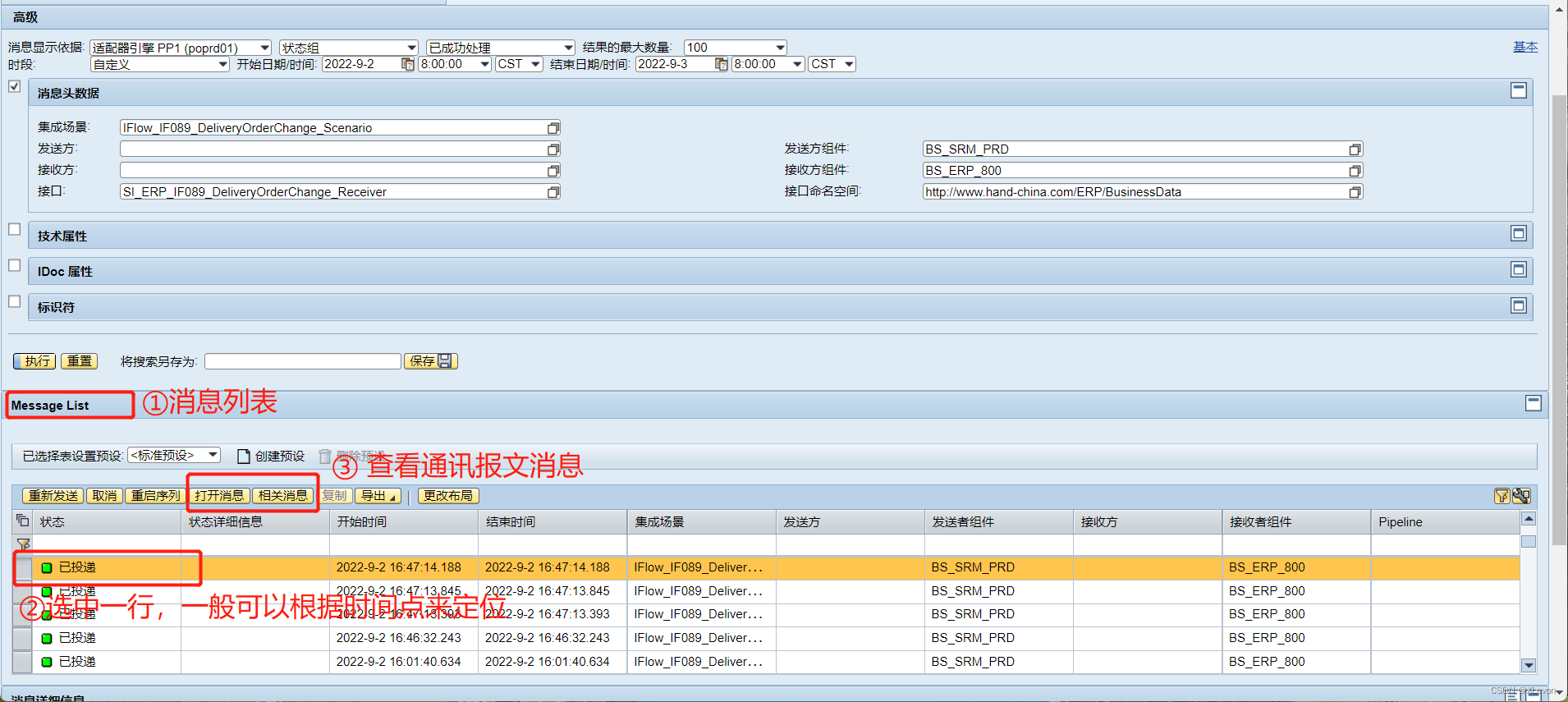The image size is (1568, 702).
Task: Open value help for 发送方组件 BS_SRM_PRD
Action: coord(1355,149)
